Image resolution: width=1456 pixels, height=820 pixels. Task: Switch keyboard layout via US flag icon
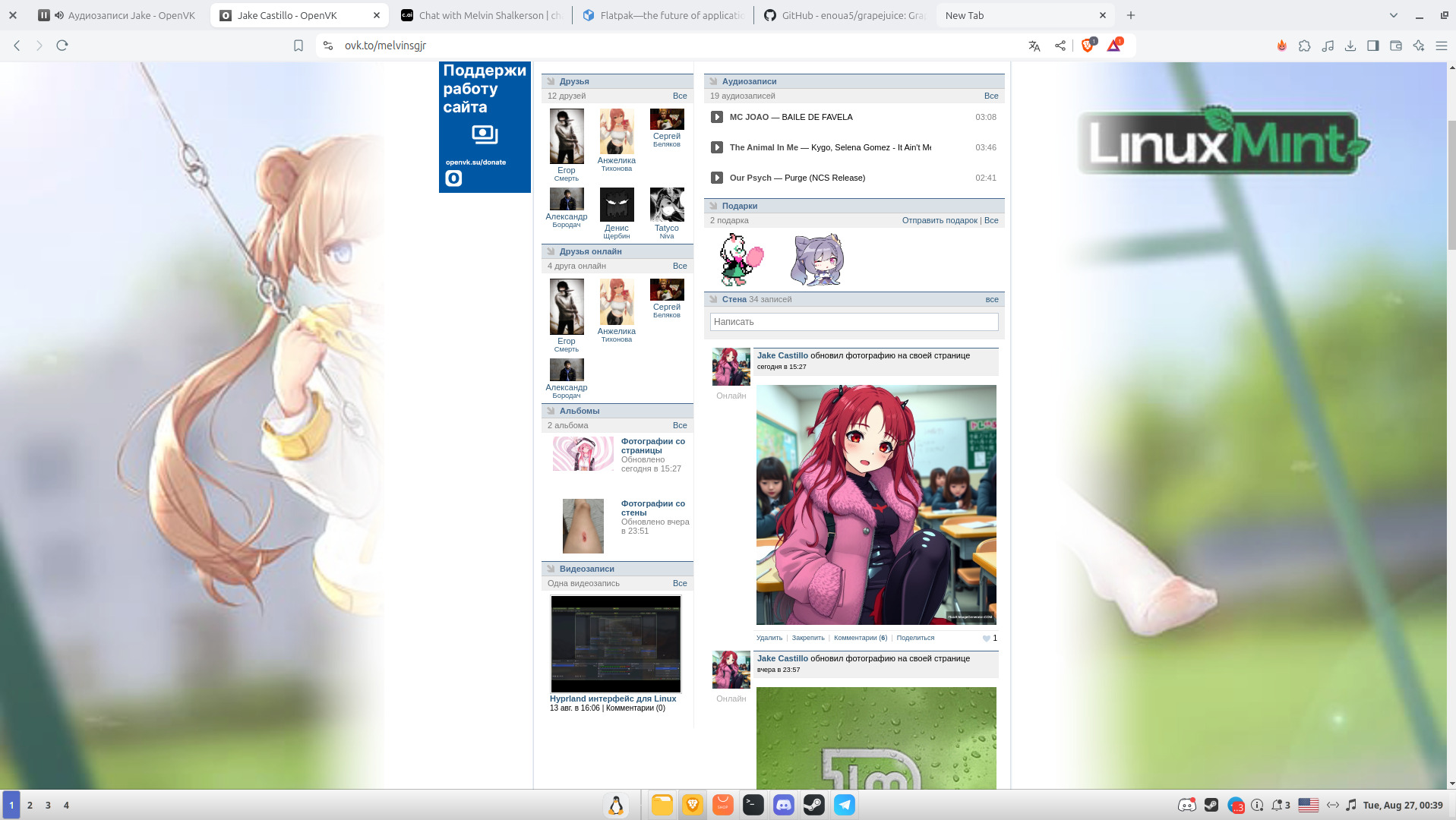click(x=1309, y=805)
